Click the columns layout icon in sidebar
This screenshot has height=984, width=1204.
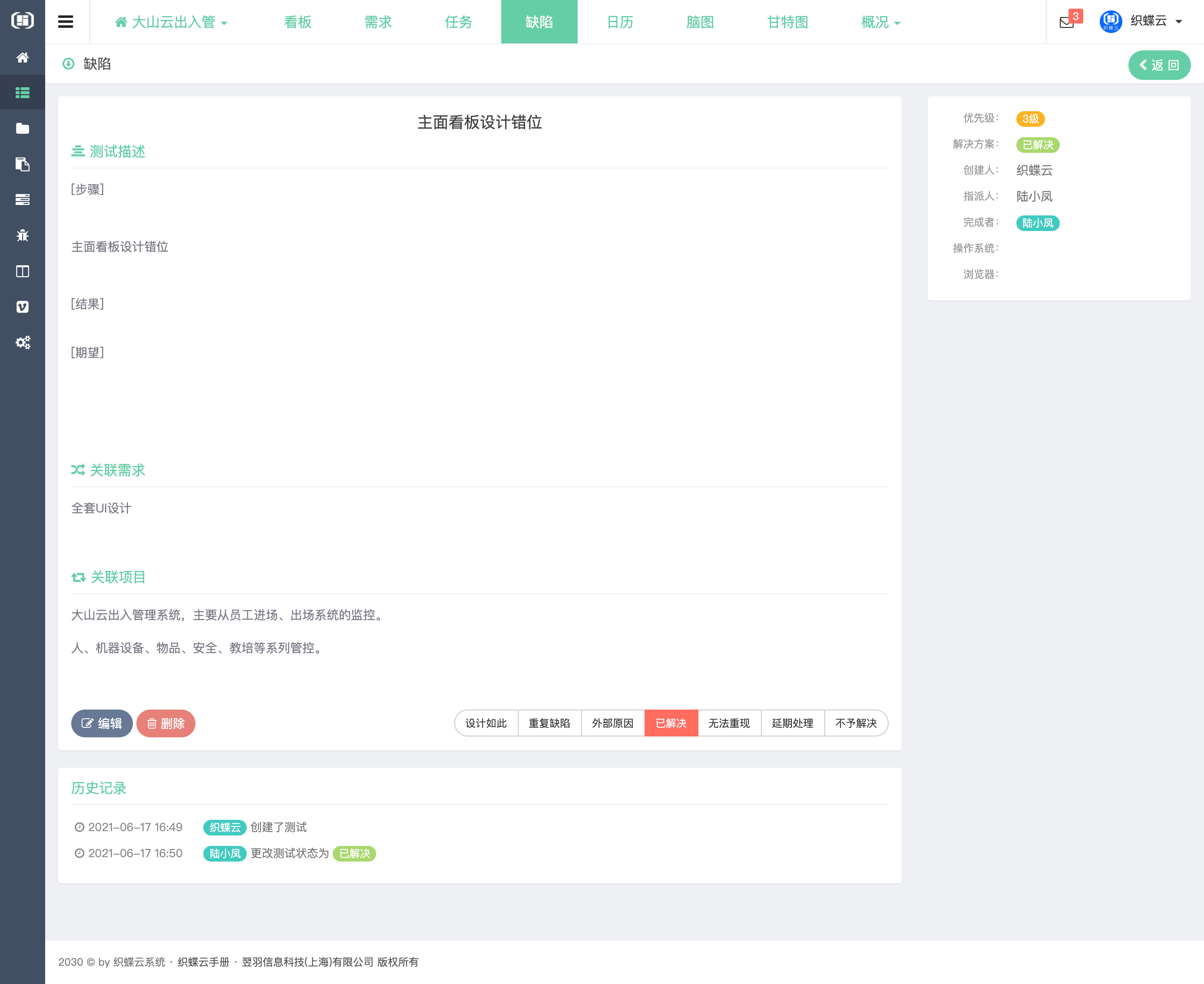tap(22, 271)
